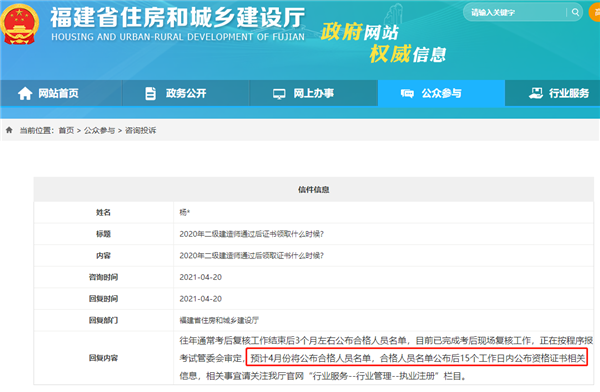Click the 标题 label cell

coord(104,234)
